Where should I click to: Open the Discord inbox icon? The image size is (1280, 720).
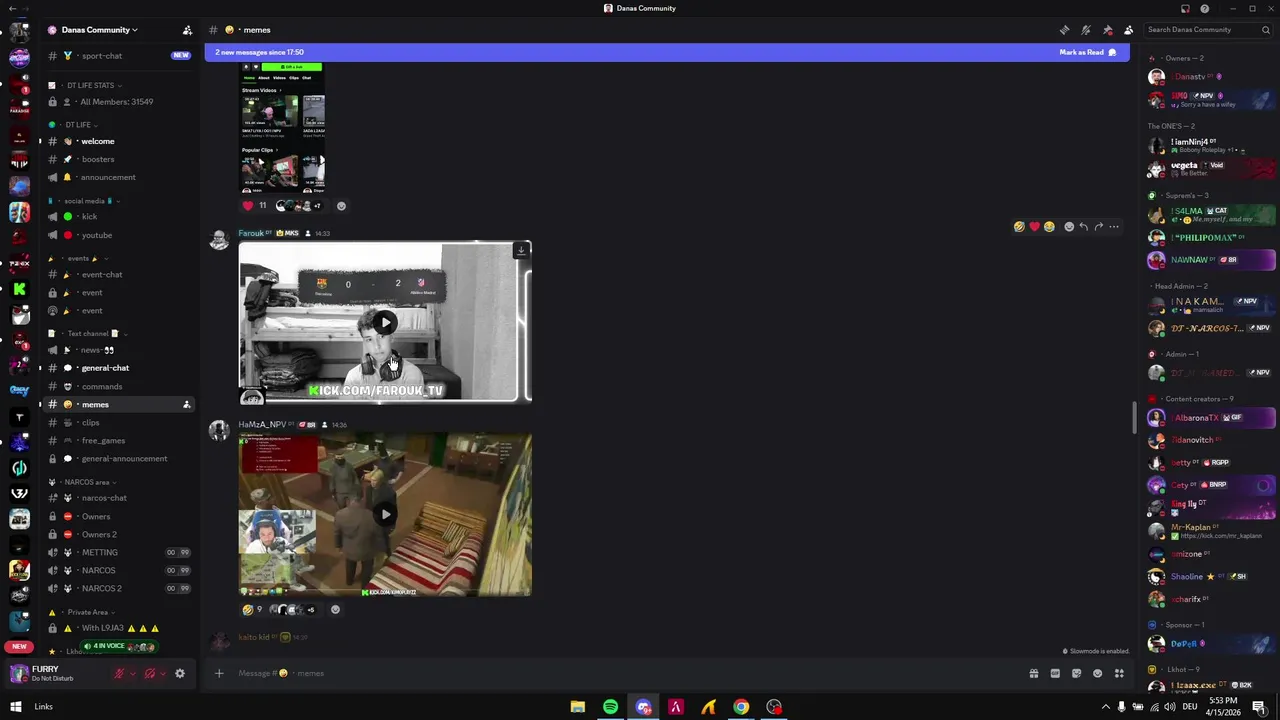tap(1185, 8)
